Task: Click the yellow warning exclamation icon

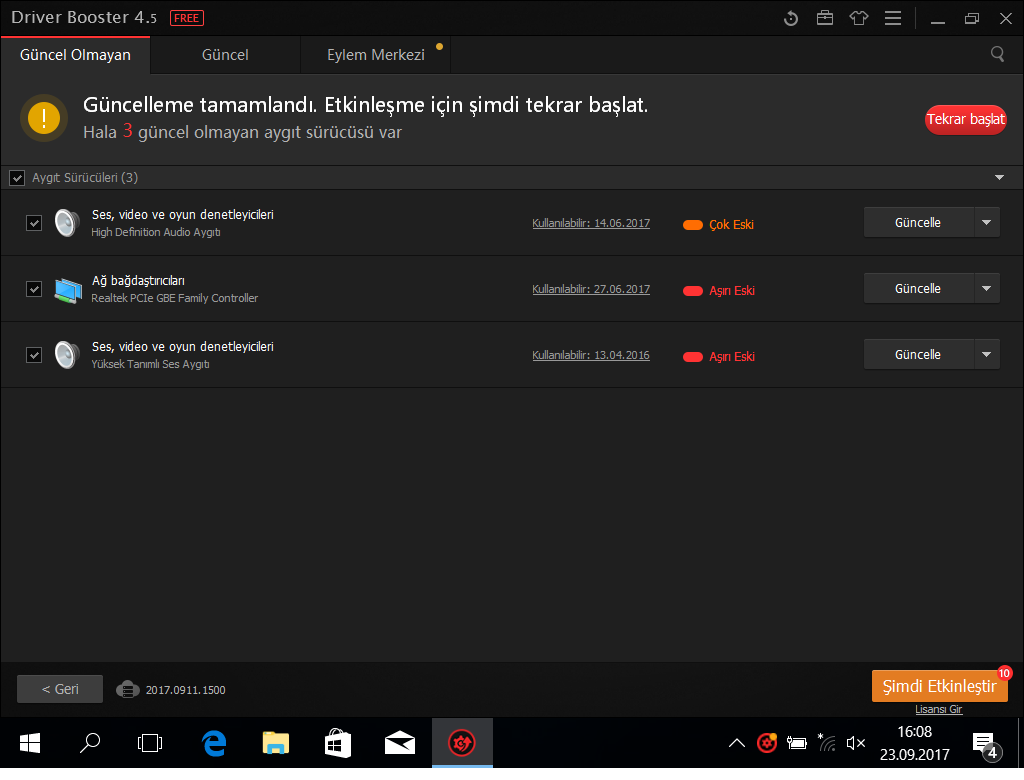Action: (x=44, y=118)
